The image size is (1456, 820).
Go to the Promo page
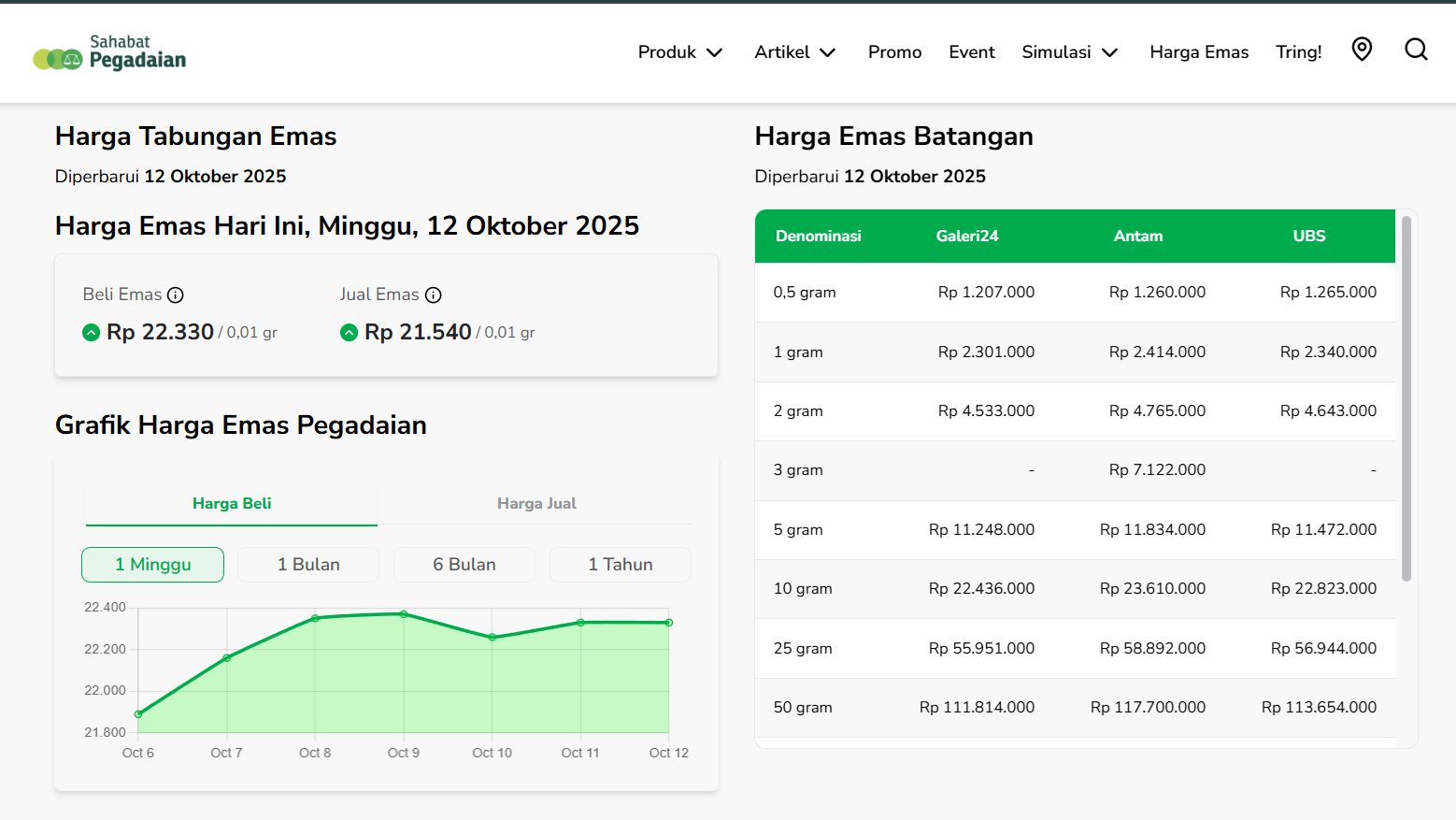click(894, 52)
